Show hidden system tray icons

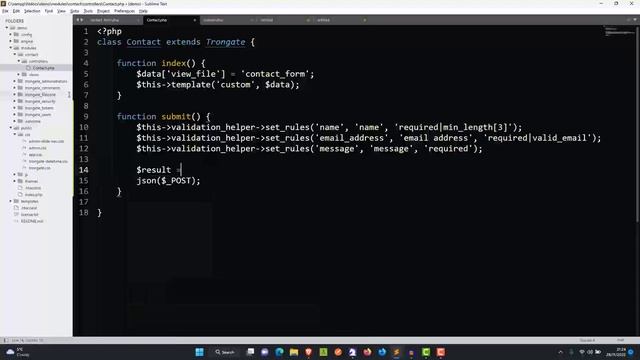[x=560, y=352]
